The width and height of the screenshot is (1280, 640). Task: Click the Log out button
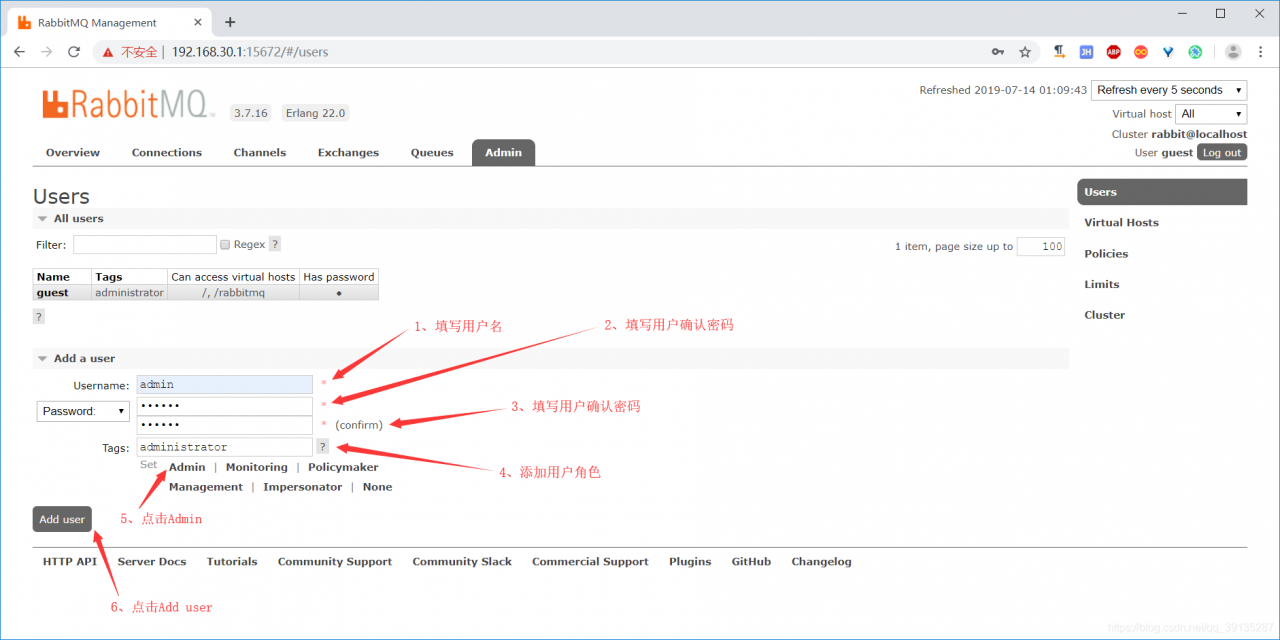click(1222, 153)
